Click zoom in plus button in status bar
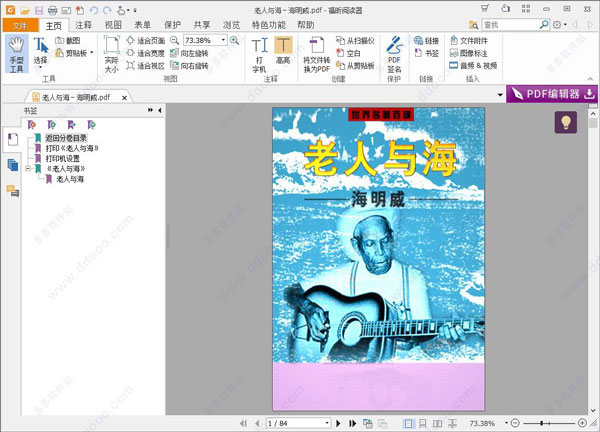 [582, 423]
